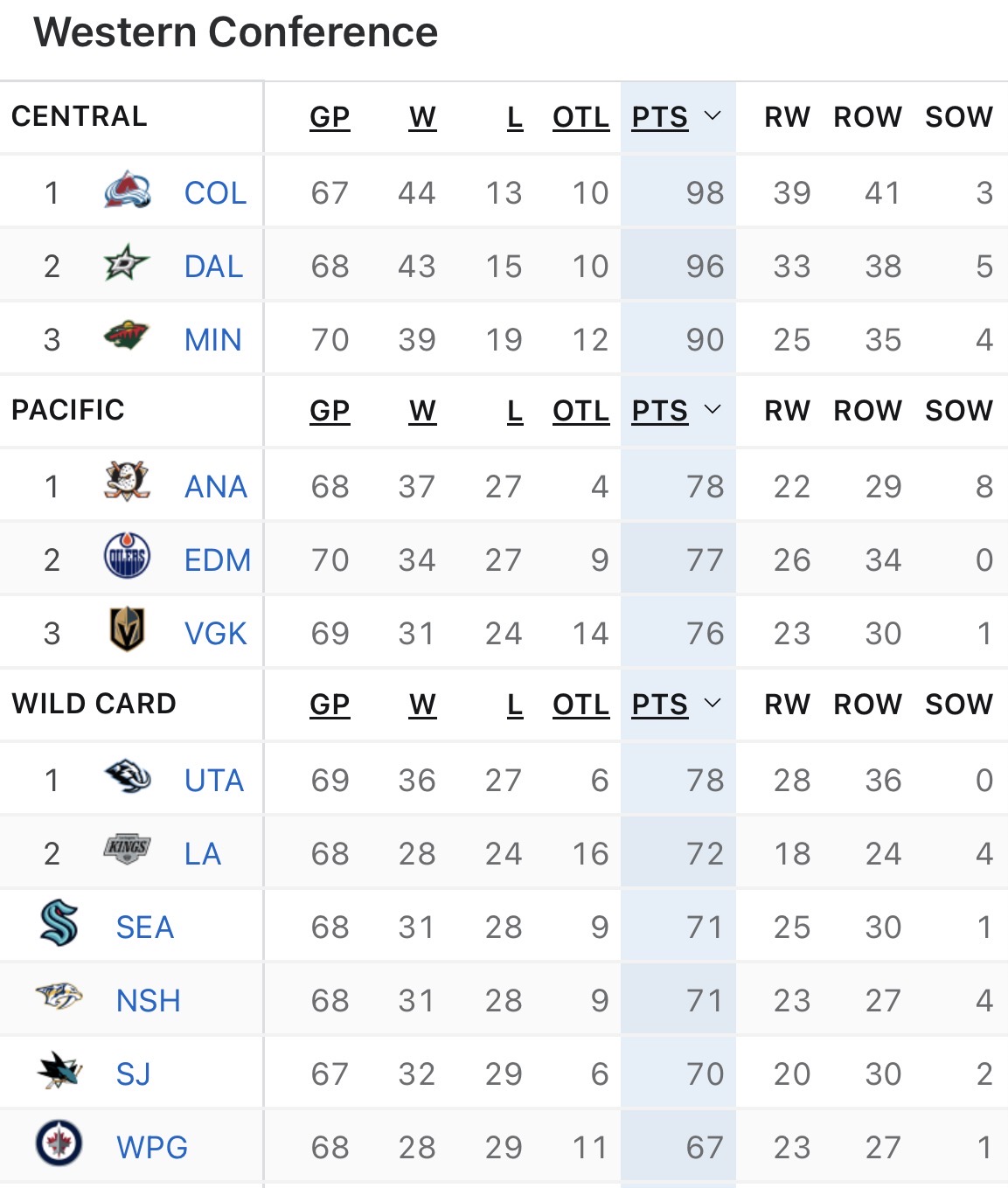Click the Minnesota Wild logo
This screenshot has height=1188, width=1008.
[x=127, y=337]
